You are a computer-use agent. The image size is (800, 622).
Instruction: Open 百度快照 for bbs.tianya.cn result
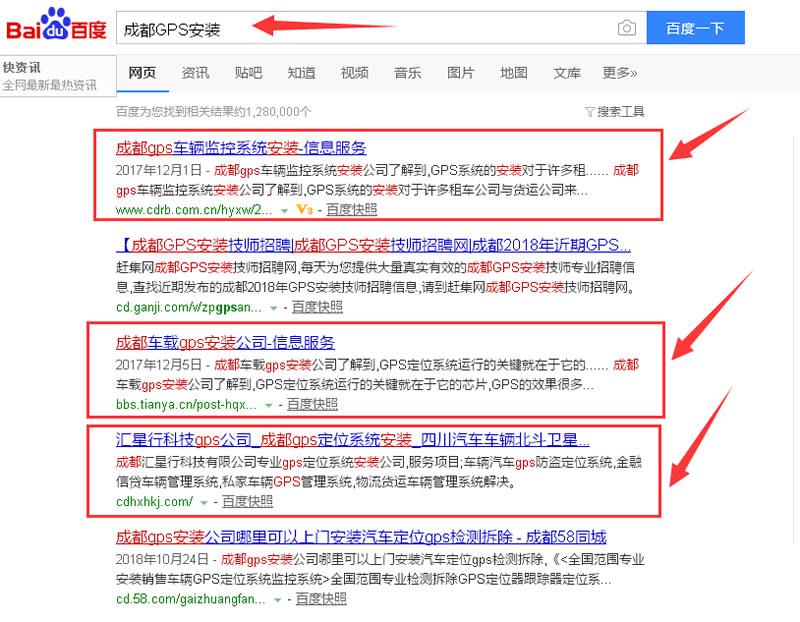[312, 405]
